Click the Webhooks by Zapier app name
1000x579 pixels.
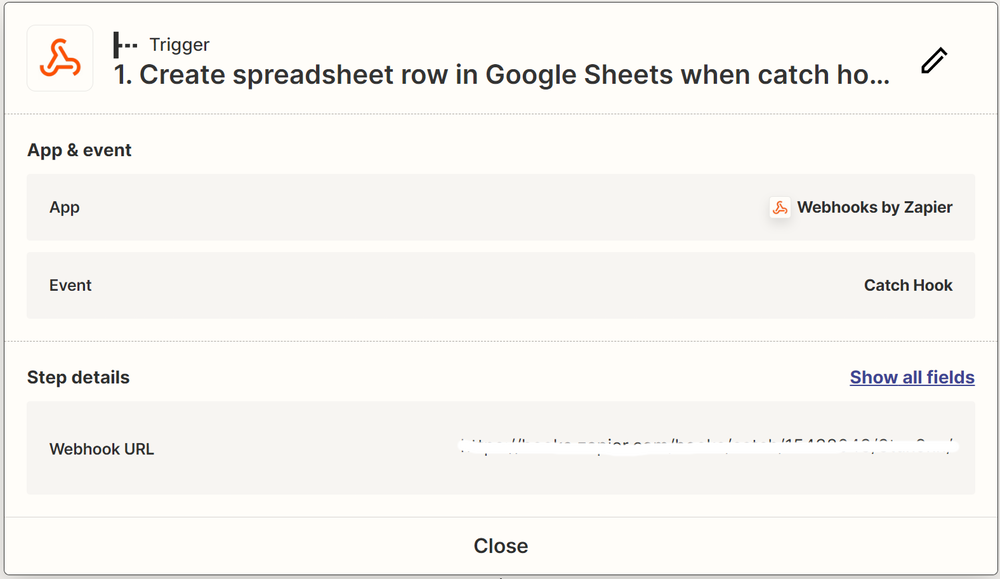point(874,208)
